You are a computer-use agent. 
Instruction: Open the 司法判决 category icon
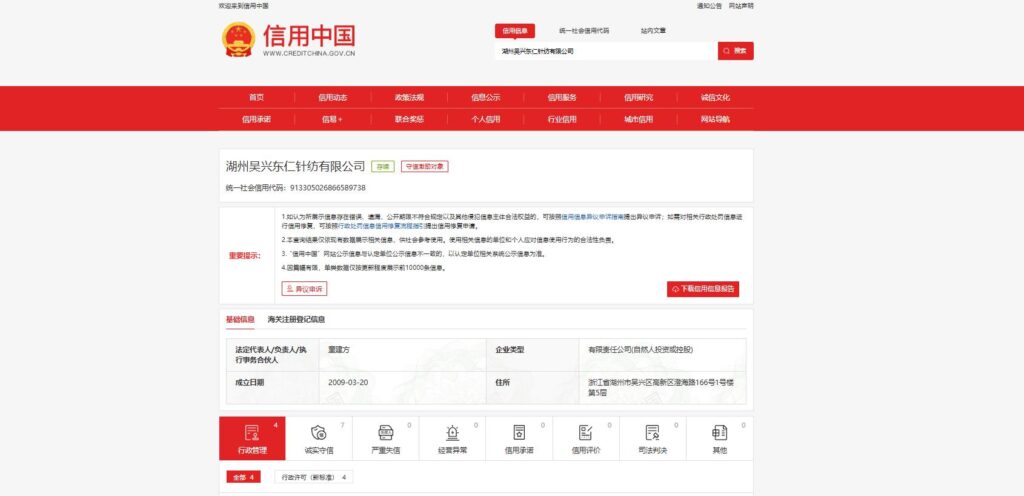click(653, 432)
